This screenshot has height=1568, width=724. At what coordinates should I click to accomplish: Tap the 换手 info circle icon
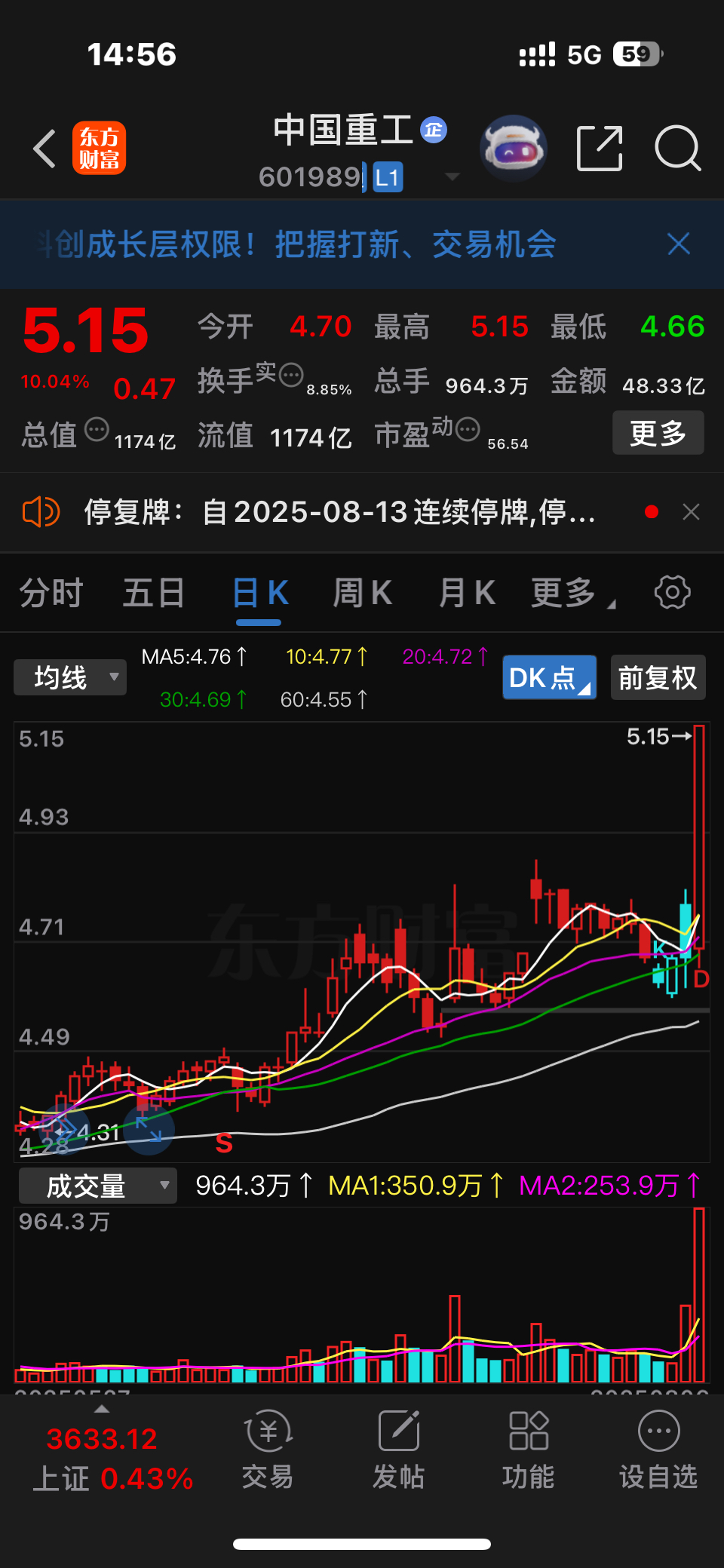pos(291,373)
